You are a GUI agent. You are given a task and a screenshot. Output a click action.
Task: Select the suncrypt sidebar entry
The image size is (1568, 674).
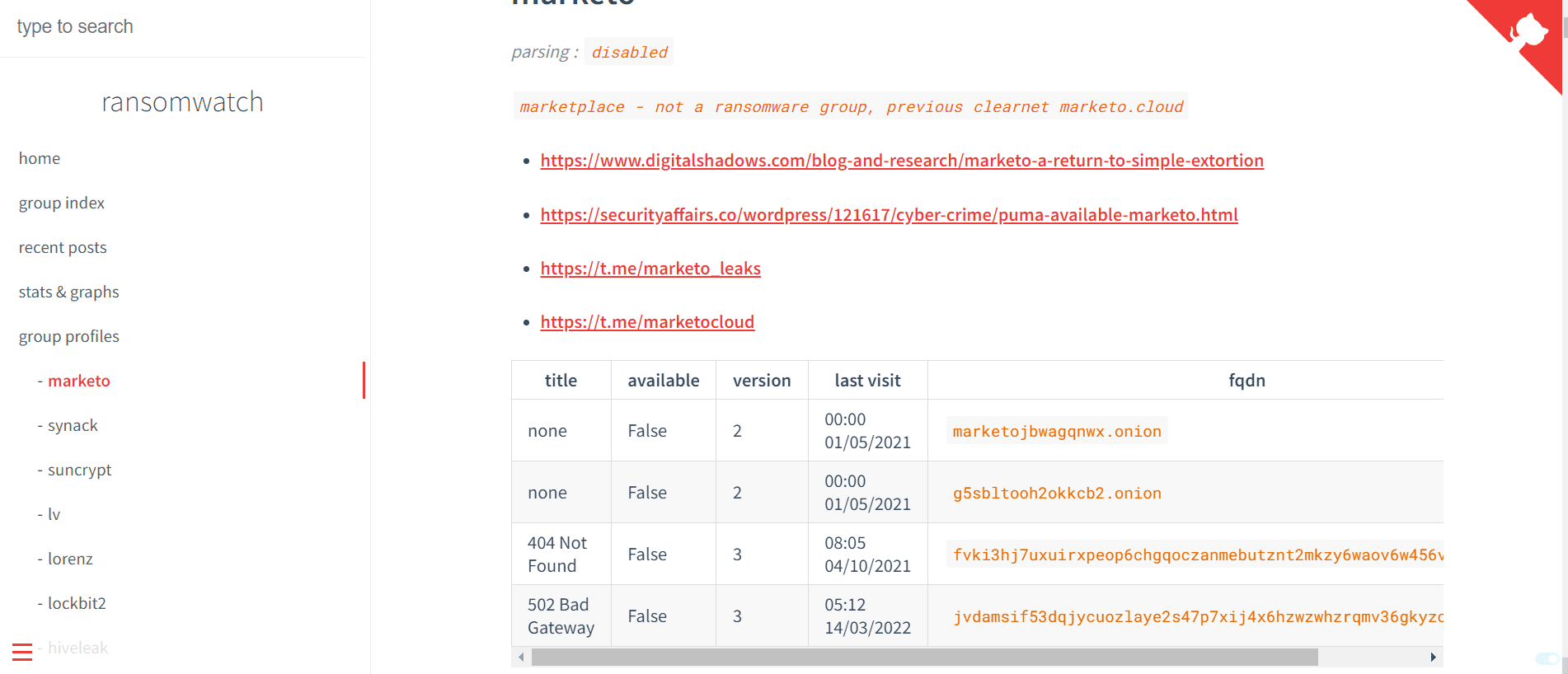point(79,470)
